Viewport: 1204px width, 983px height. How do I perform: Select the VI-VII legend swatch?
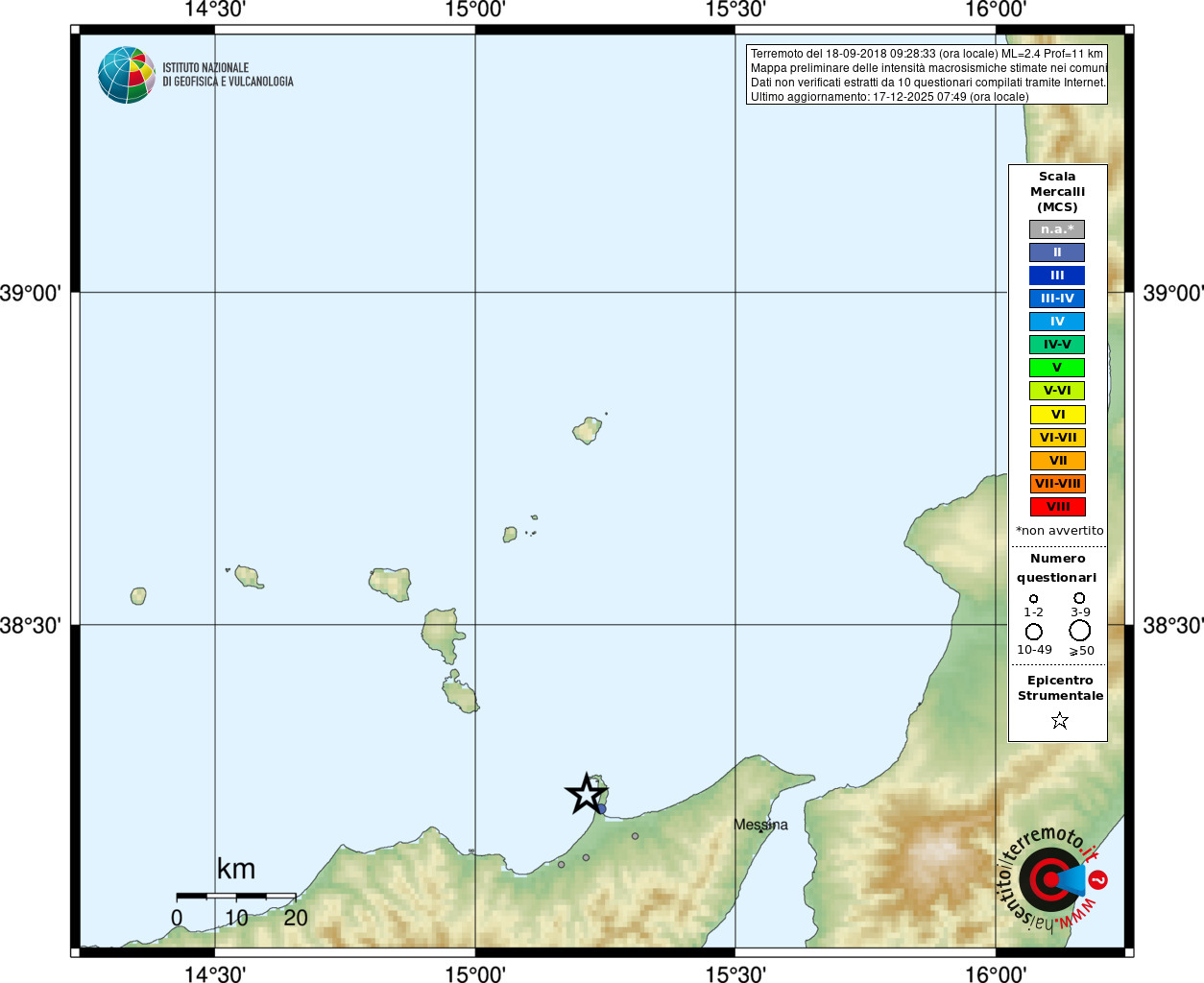(1057, 438)
